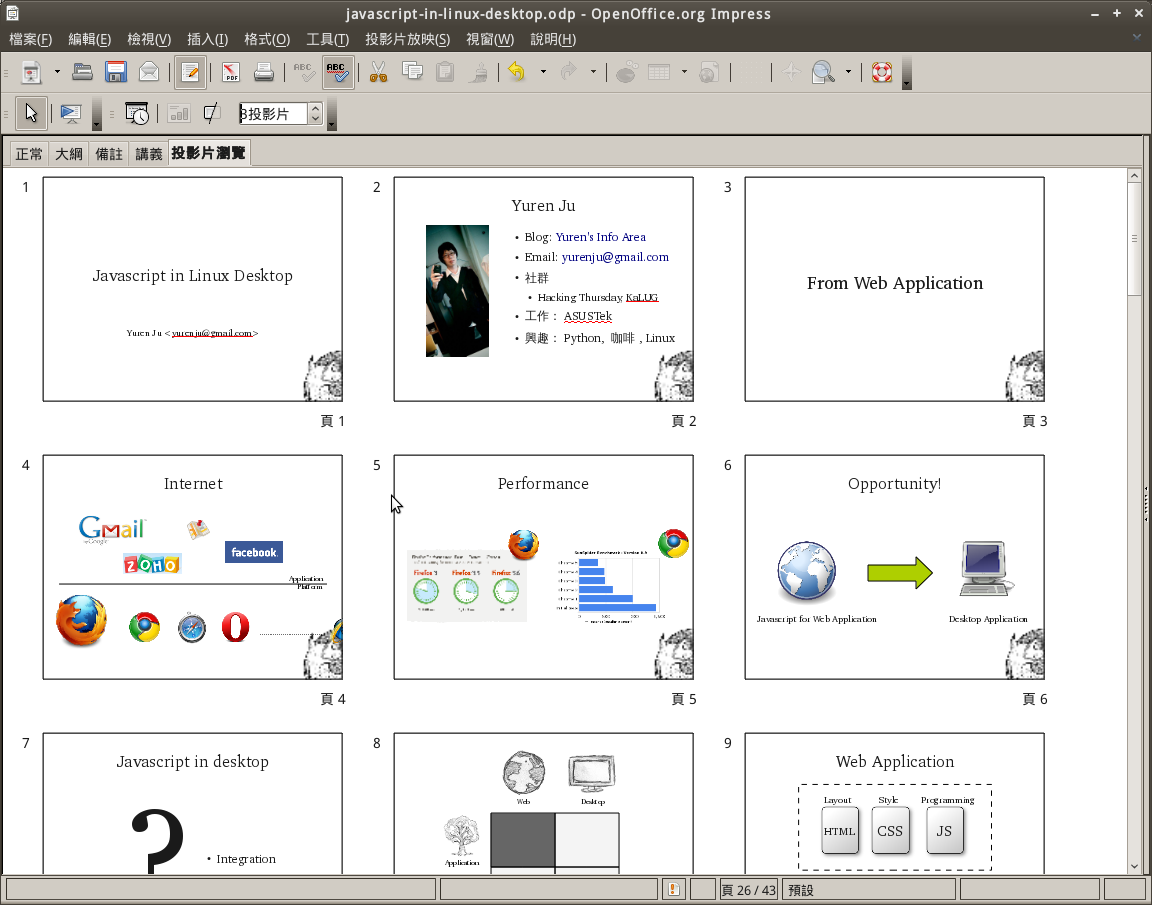Click the slides per row input field
The image size is (1152, 905).
(x=273, y=114)
